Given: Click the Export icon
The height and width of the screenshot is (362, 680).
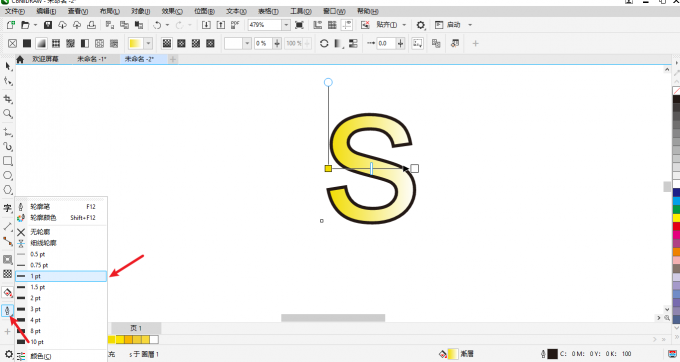Looking at the screenshot, I should coord(221,25).
